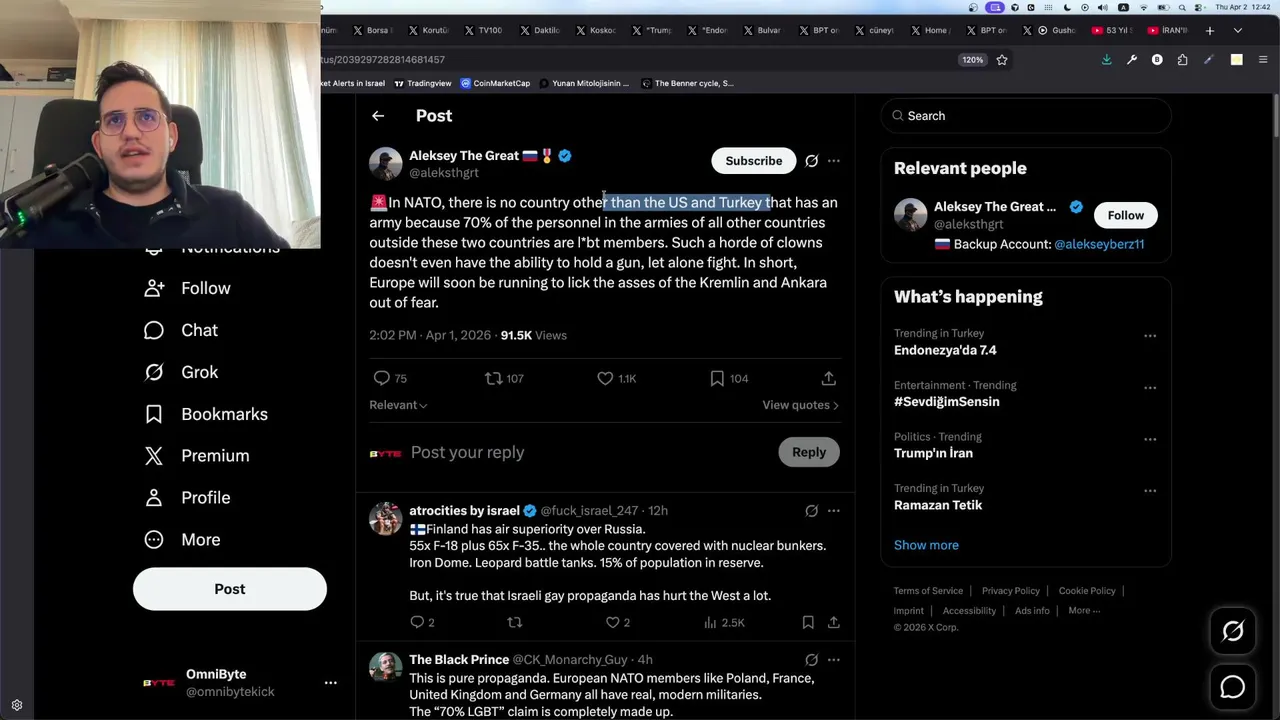Screen dimensions: 1280x720
Task: Open Aleksey The Great profile avatar
Action: pyautogui.click(x=385, y=164)
